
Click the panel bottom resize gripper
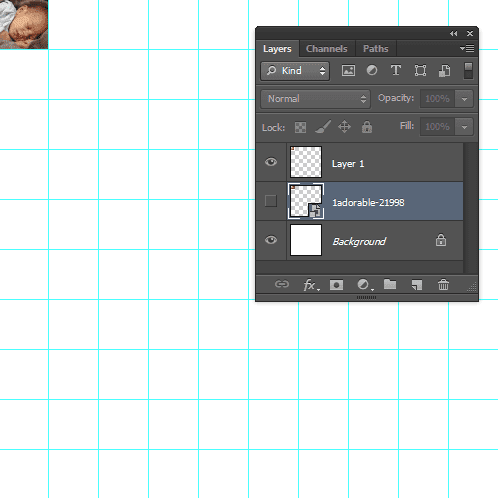[x=367, y=297]
